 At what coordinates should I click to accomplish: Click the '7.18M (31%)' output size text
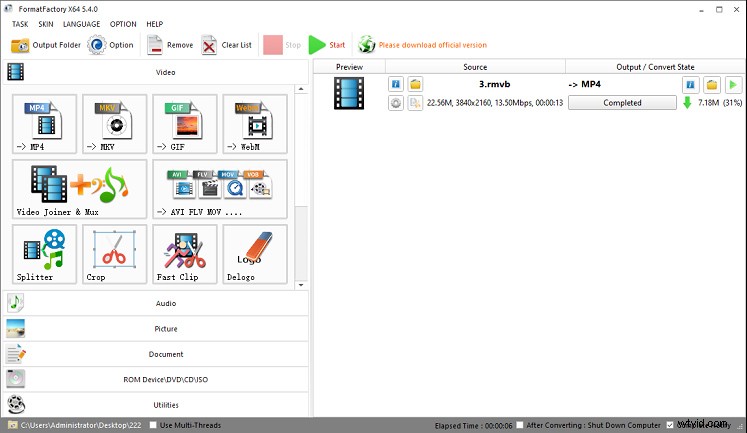coord(720,103)
